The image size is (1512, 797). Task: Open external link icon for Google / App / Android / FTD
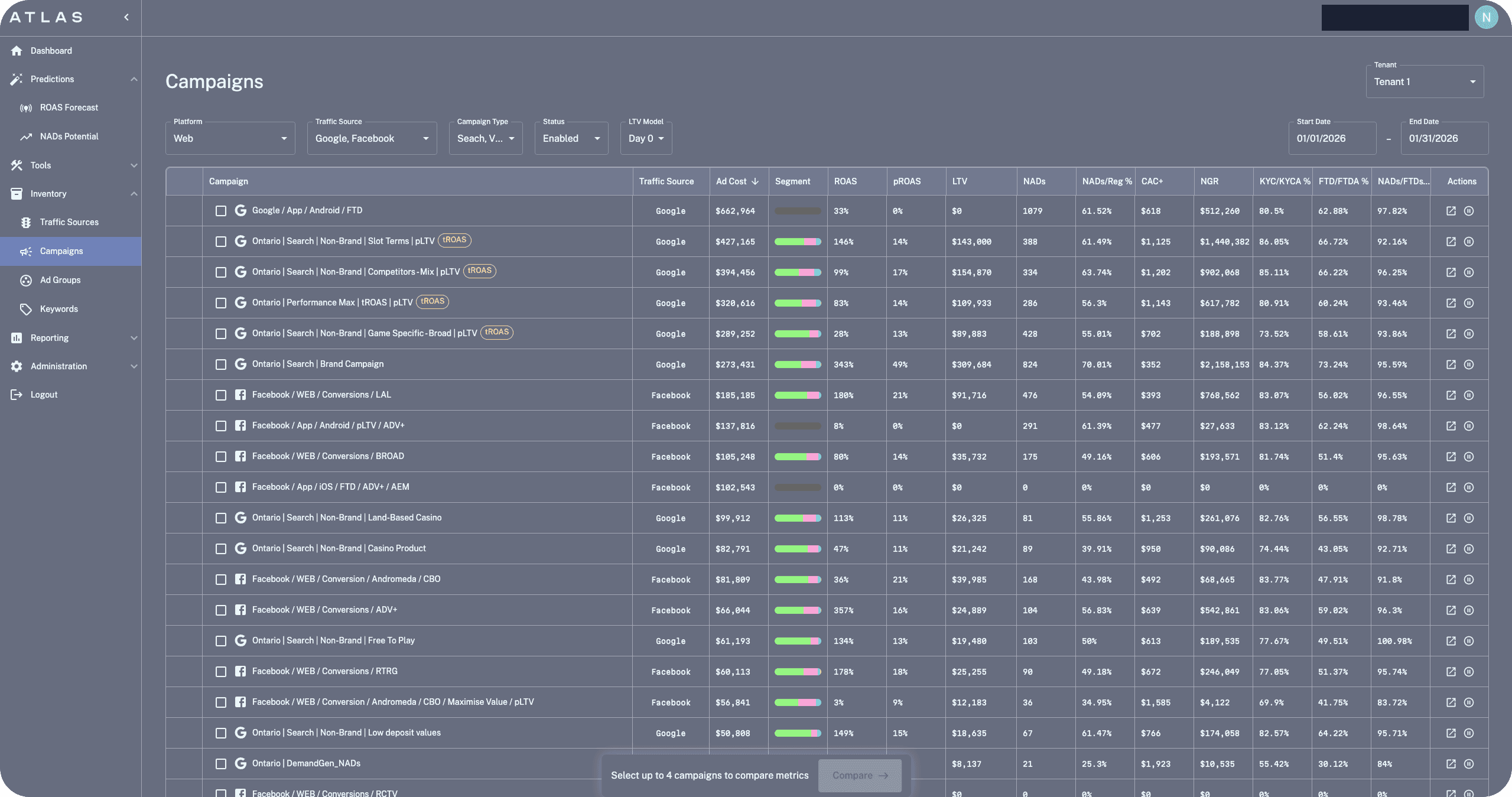[x=1451, y=211]
